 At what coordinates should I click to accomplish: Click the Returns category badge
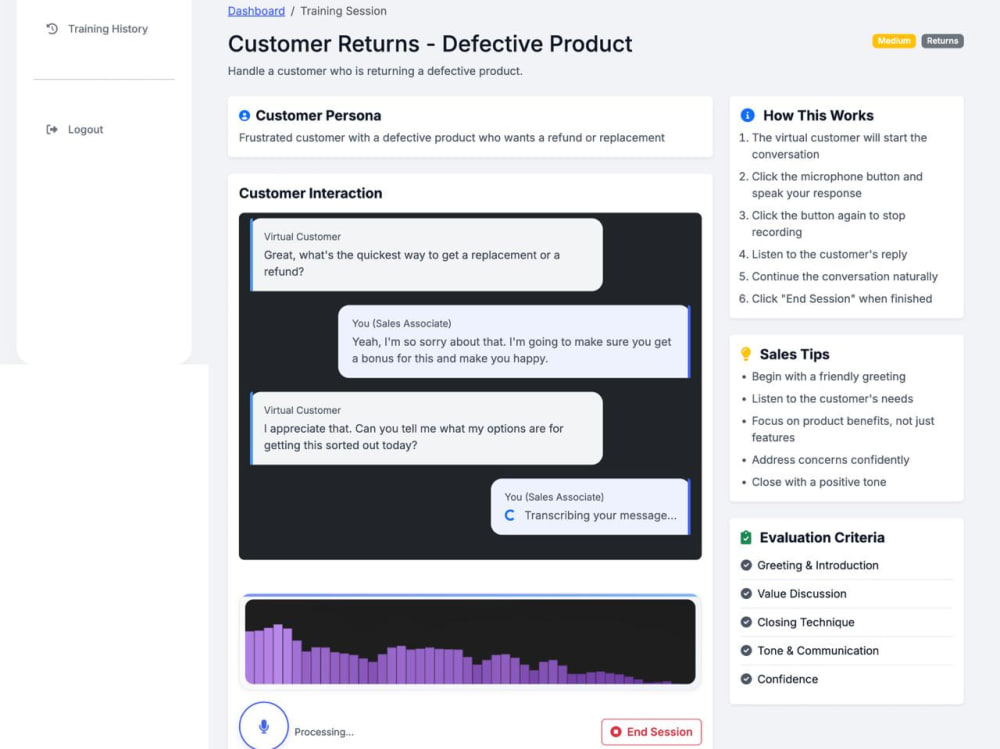coord(942,41)
